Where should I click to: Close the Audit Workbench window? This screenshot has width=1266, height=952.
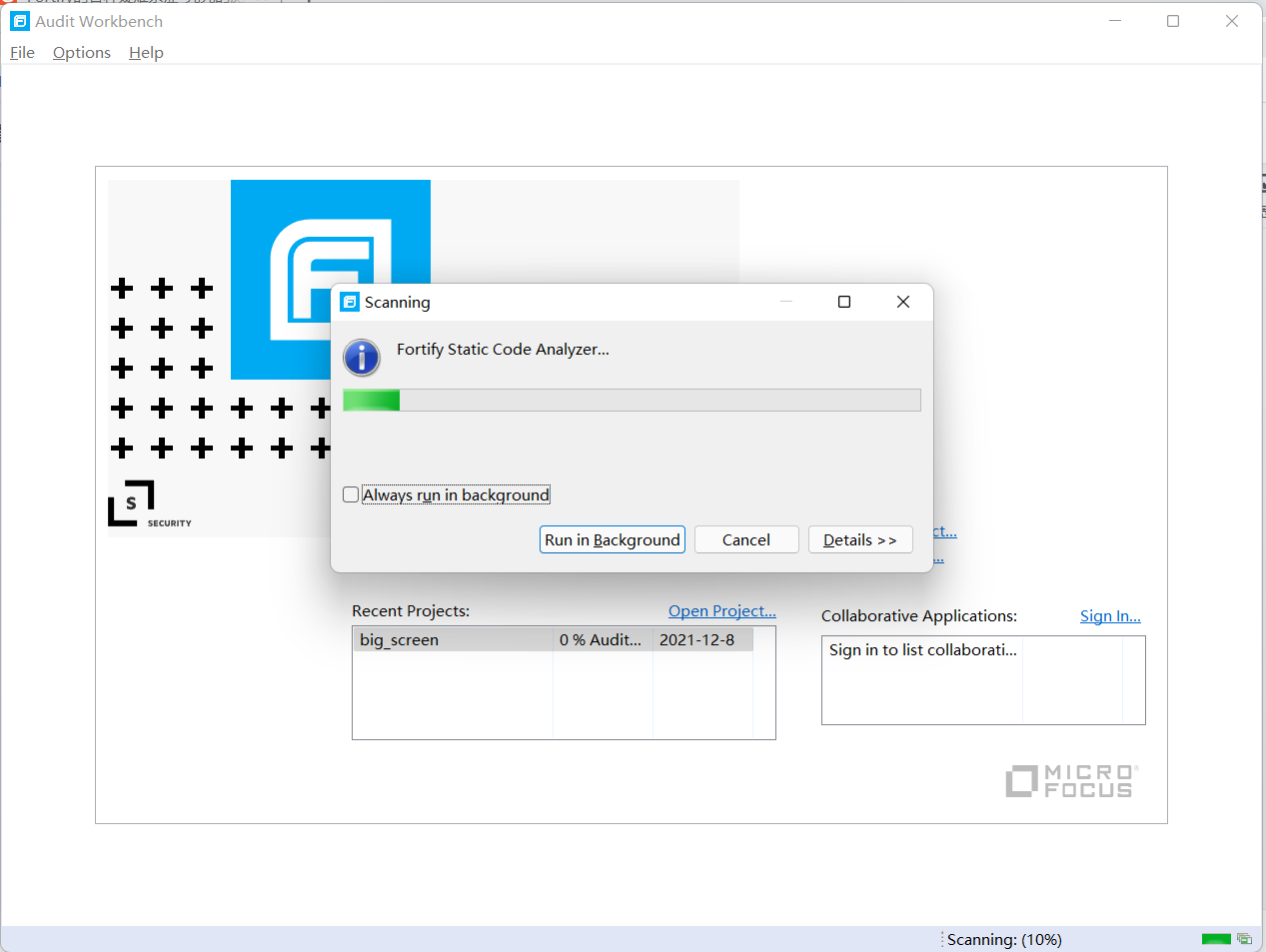point(1232,21)
